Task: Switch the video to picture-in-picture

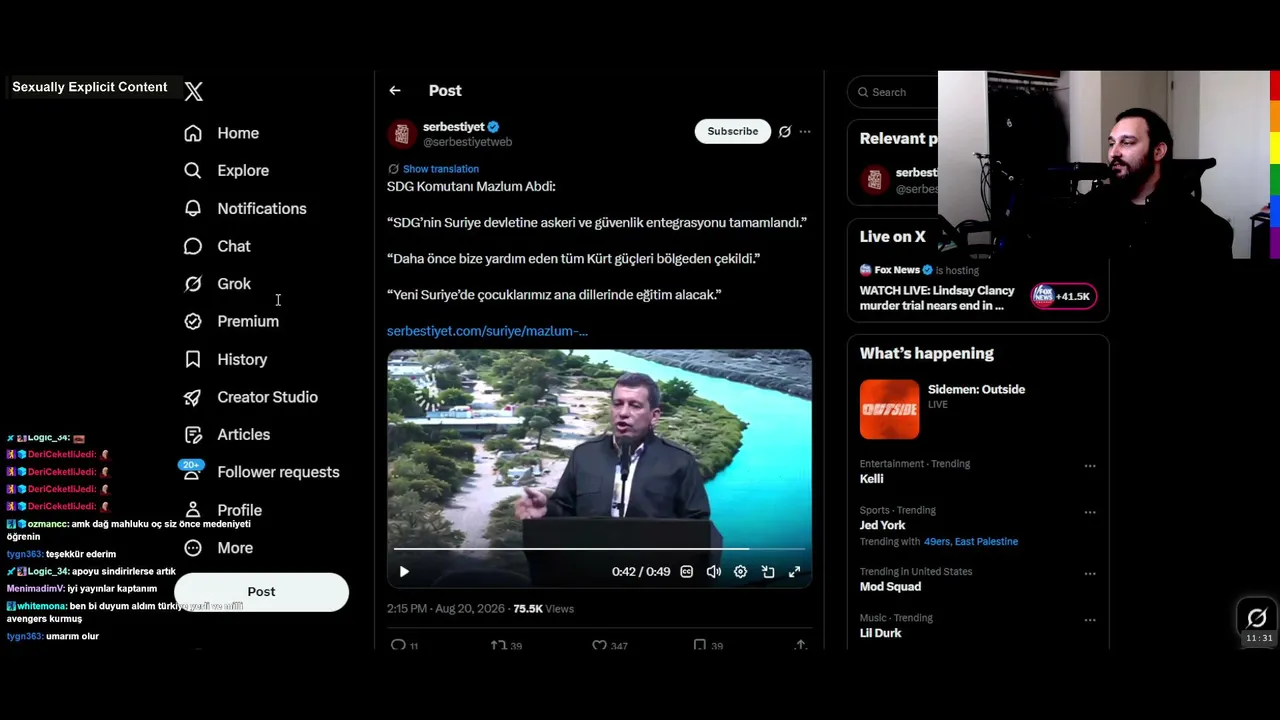Action: click(x=768, y=572)
